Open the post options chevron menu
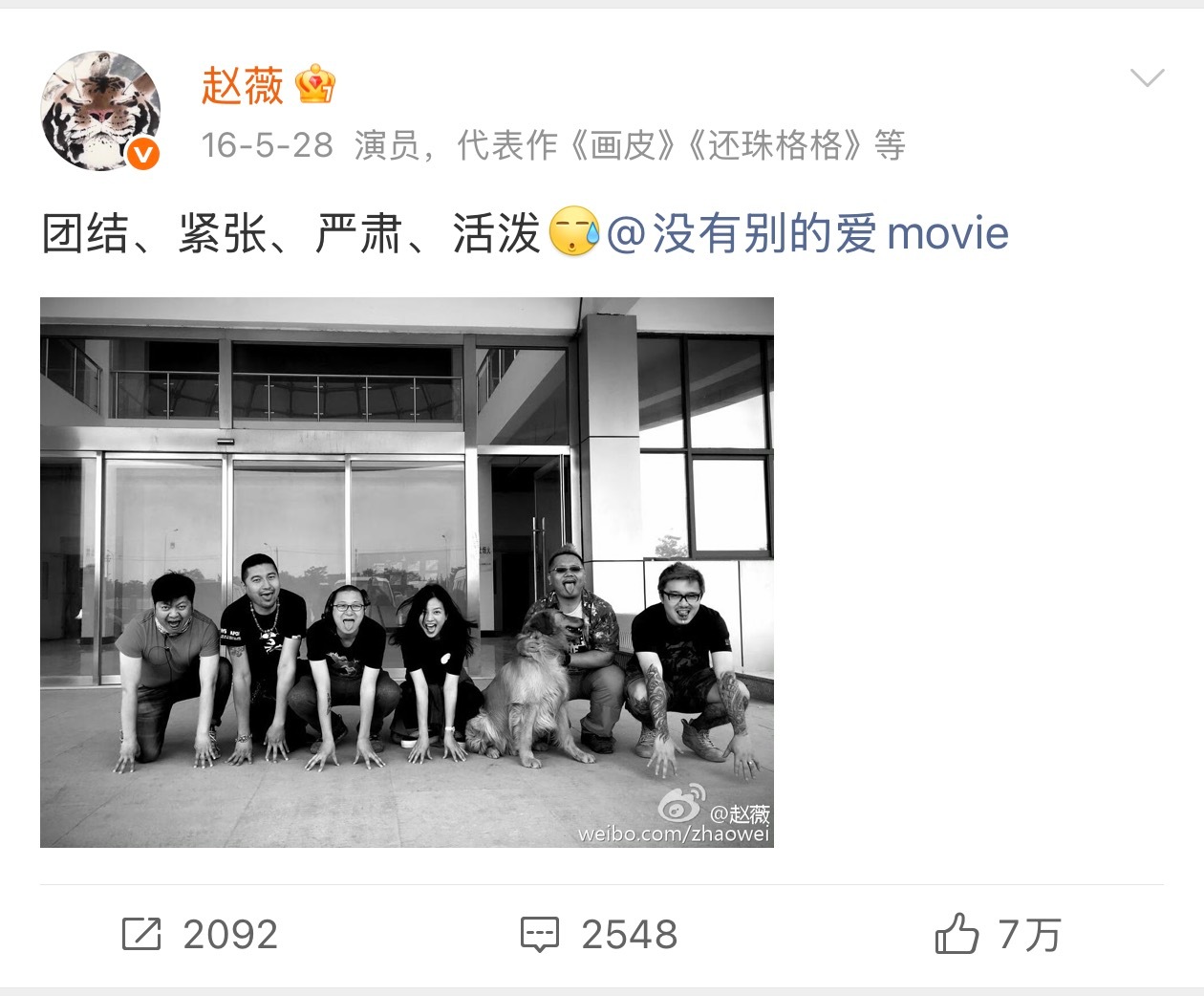This screenshot has height=996, width=1204. pyautogui.click(x=1147, y=77)
